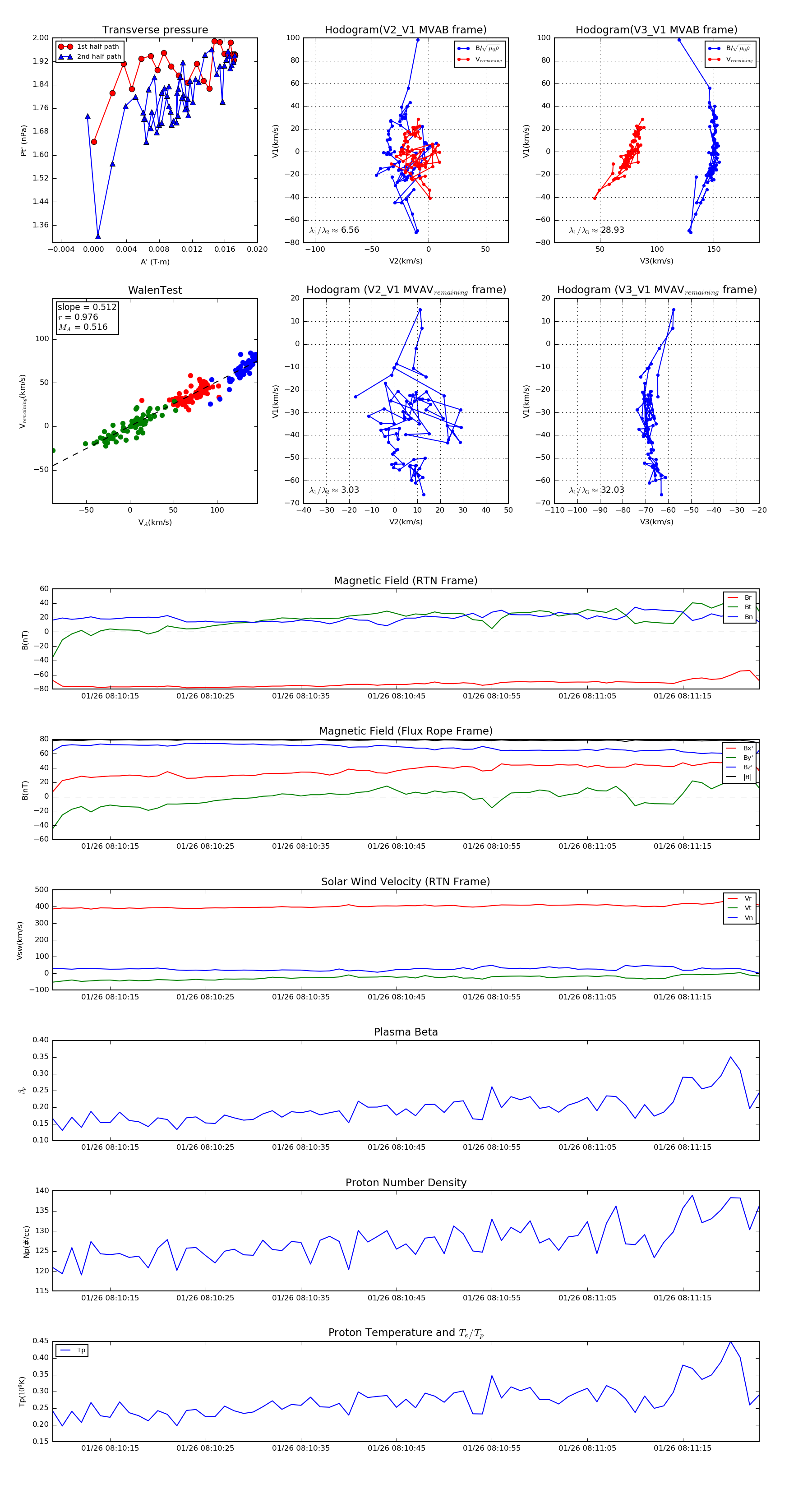Viewport: 812px width, 1489px height.
Task: Select the Vn legend entry
Action: [x=740, y=918]
